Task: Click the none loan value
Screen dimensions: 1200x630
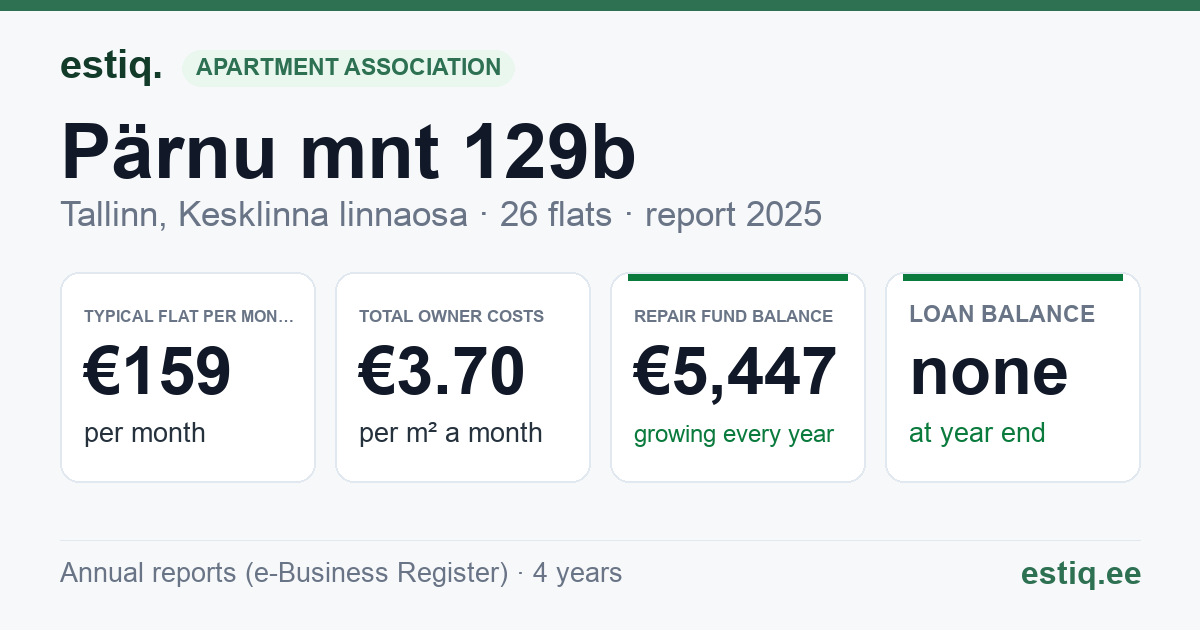Action: tap(989, 372)
